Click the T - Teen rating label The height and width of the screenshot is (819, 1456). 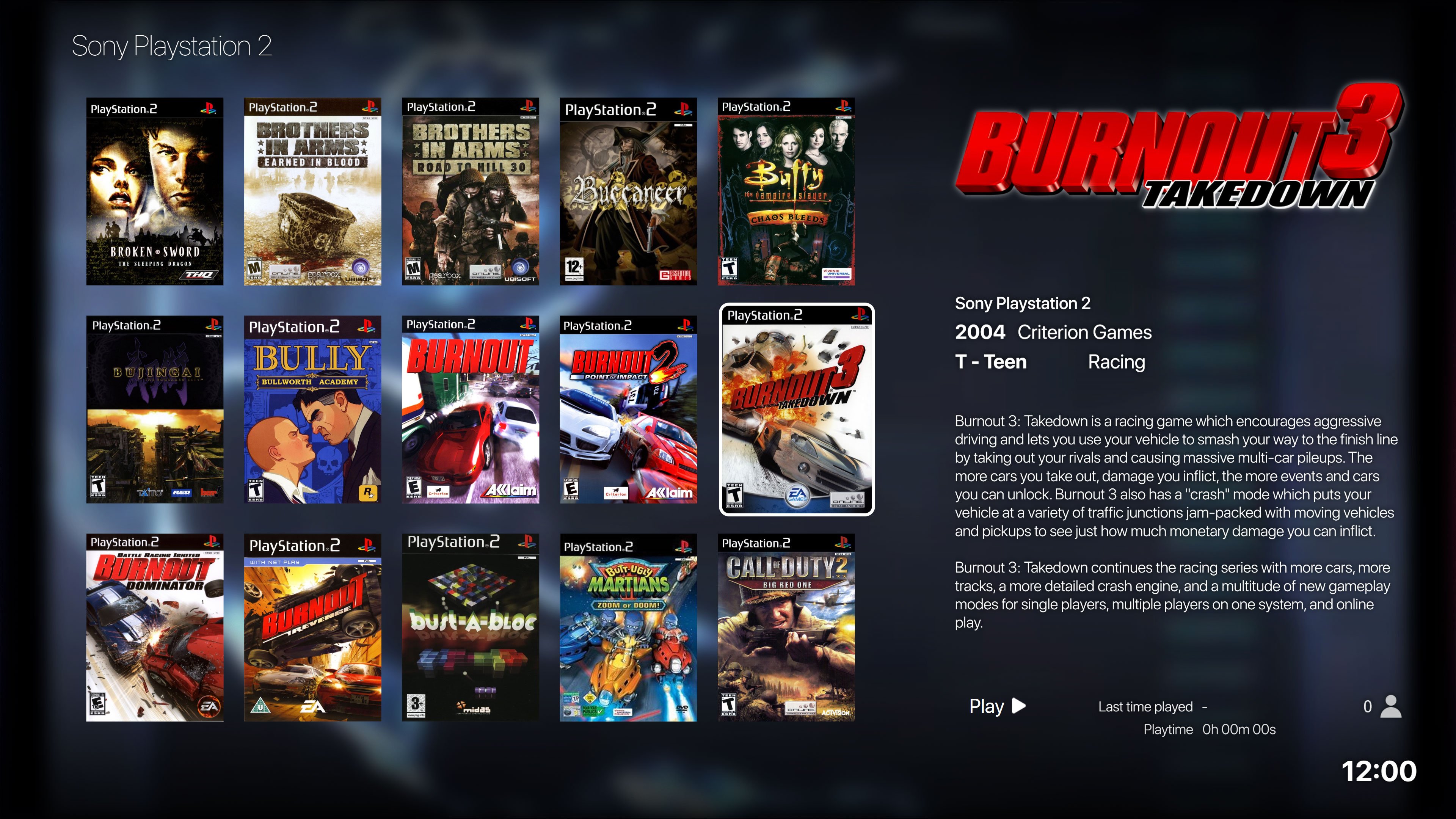[x=991, y=362]
